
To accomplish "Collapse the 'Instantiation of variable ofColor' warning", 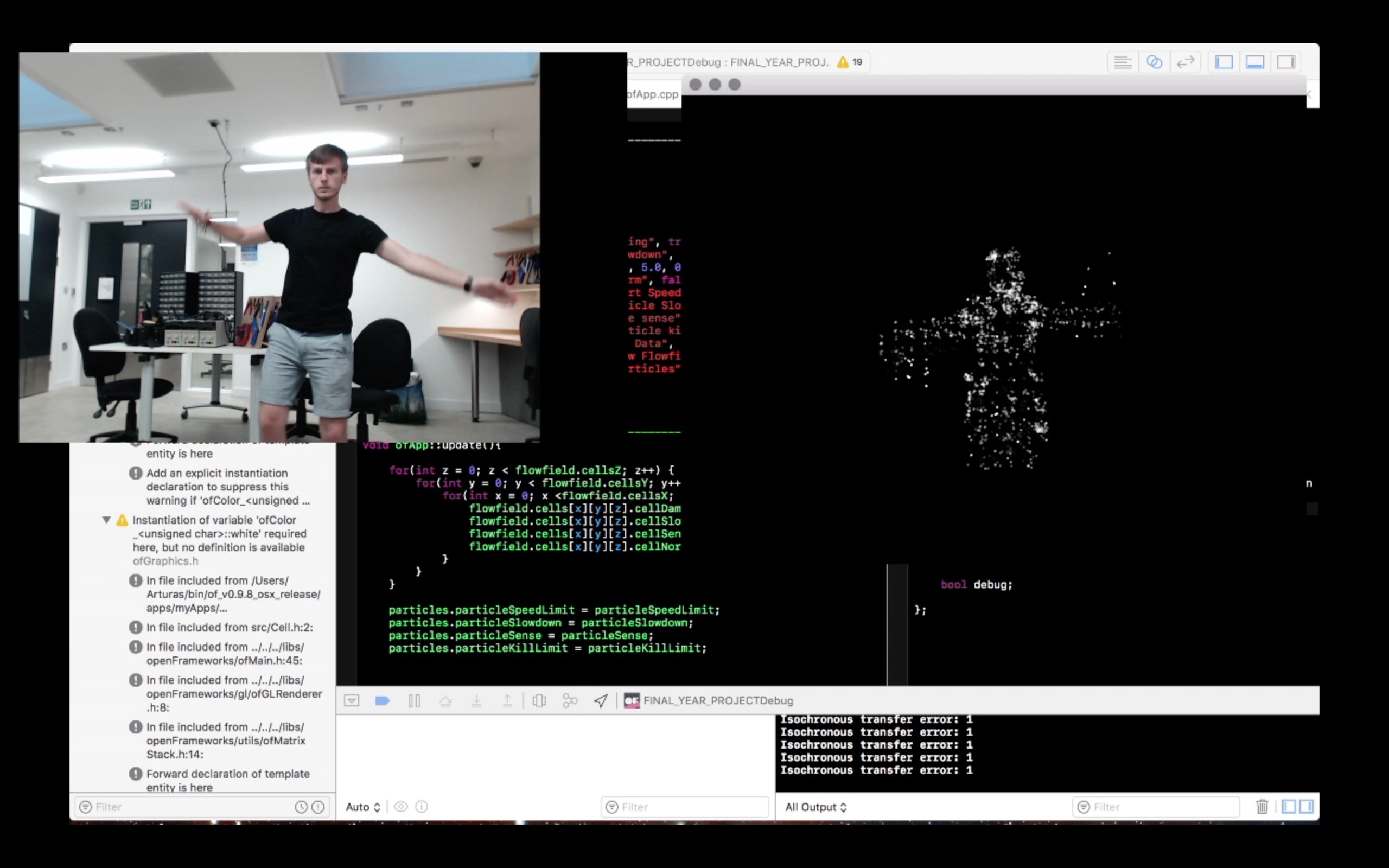I will (106, 520).
